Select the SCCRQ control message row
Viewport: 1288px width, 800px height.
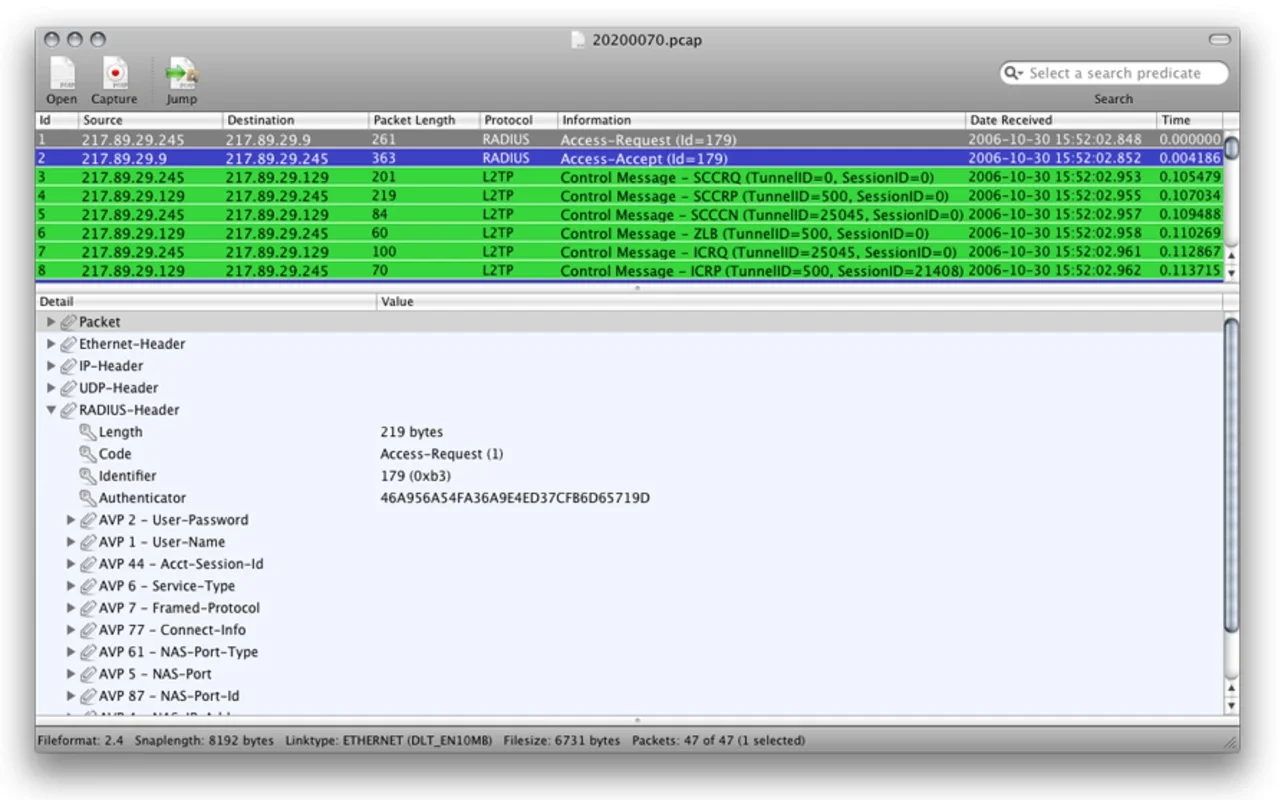(629, 177)
